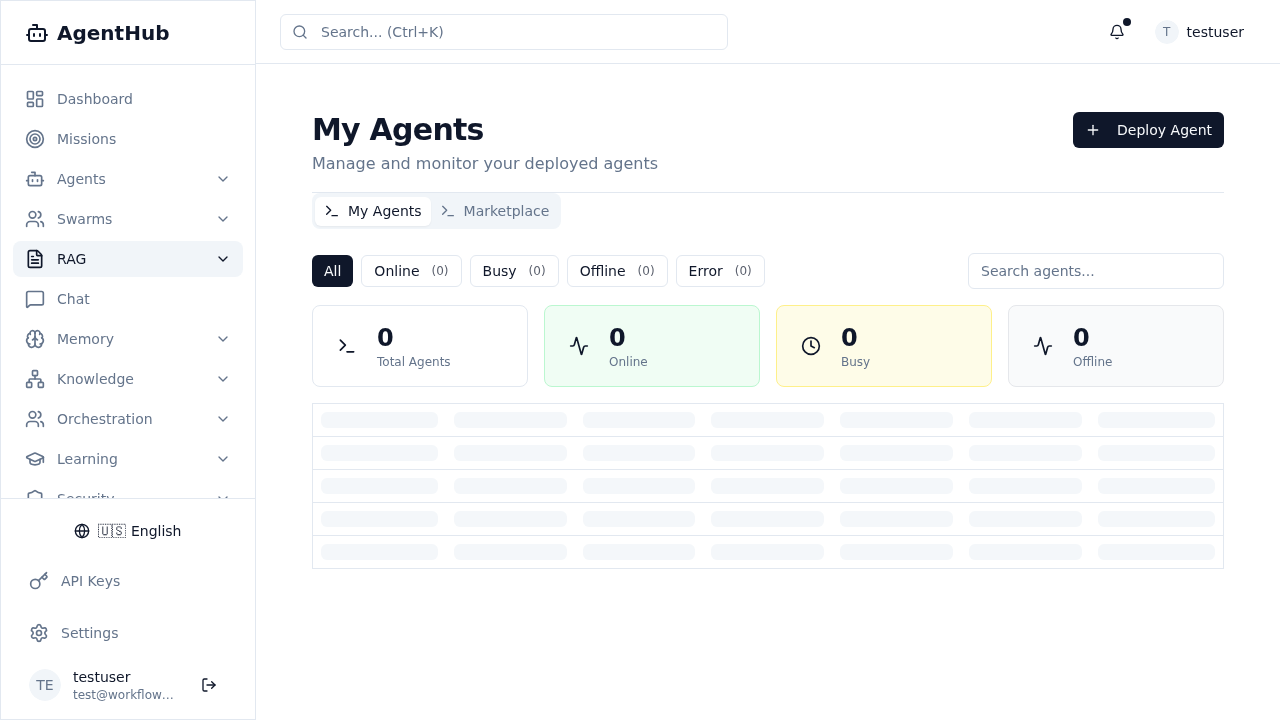Click the AgentHub logo icon
This screenshot has width=1280, height=720.
pyautogui.click(x=37, y=33)
